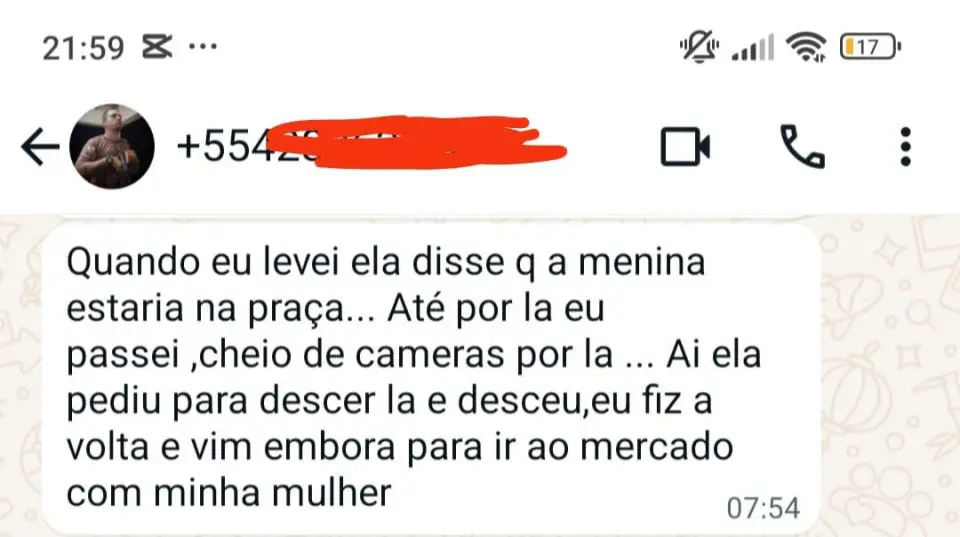
Task: Open the three-dot more options menu
Action: [906, 147]
